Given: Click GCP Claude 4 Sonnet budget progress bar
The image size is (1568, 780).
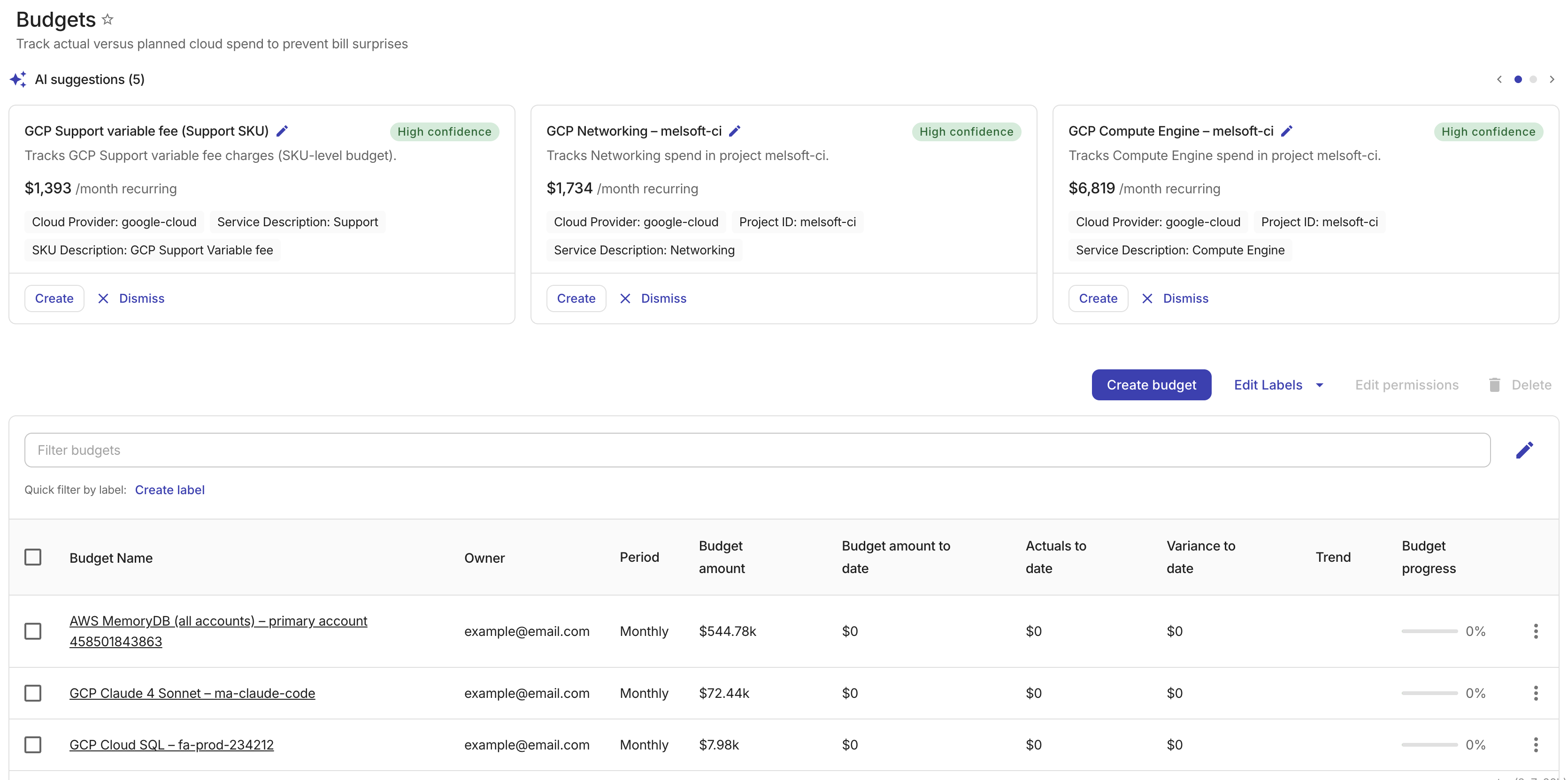Looking at the screenshot, I should [x=1429, y=693].
